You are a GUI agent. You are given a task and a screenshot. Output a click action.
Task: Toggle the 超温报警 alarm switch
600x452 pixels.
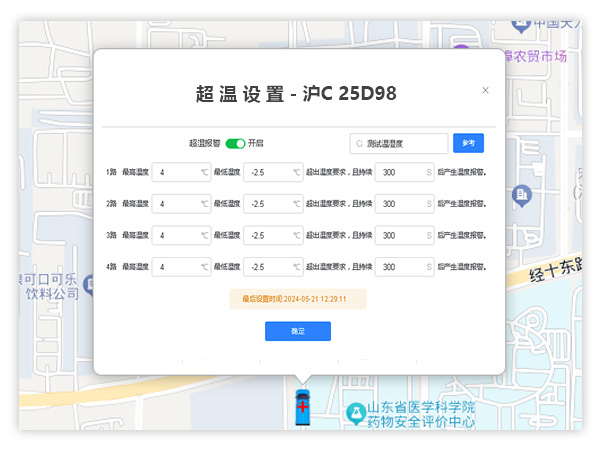point(235,144)
